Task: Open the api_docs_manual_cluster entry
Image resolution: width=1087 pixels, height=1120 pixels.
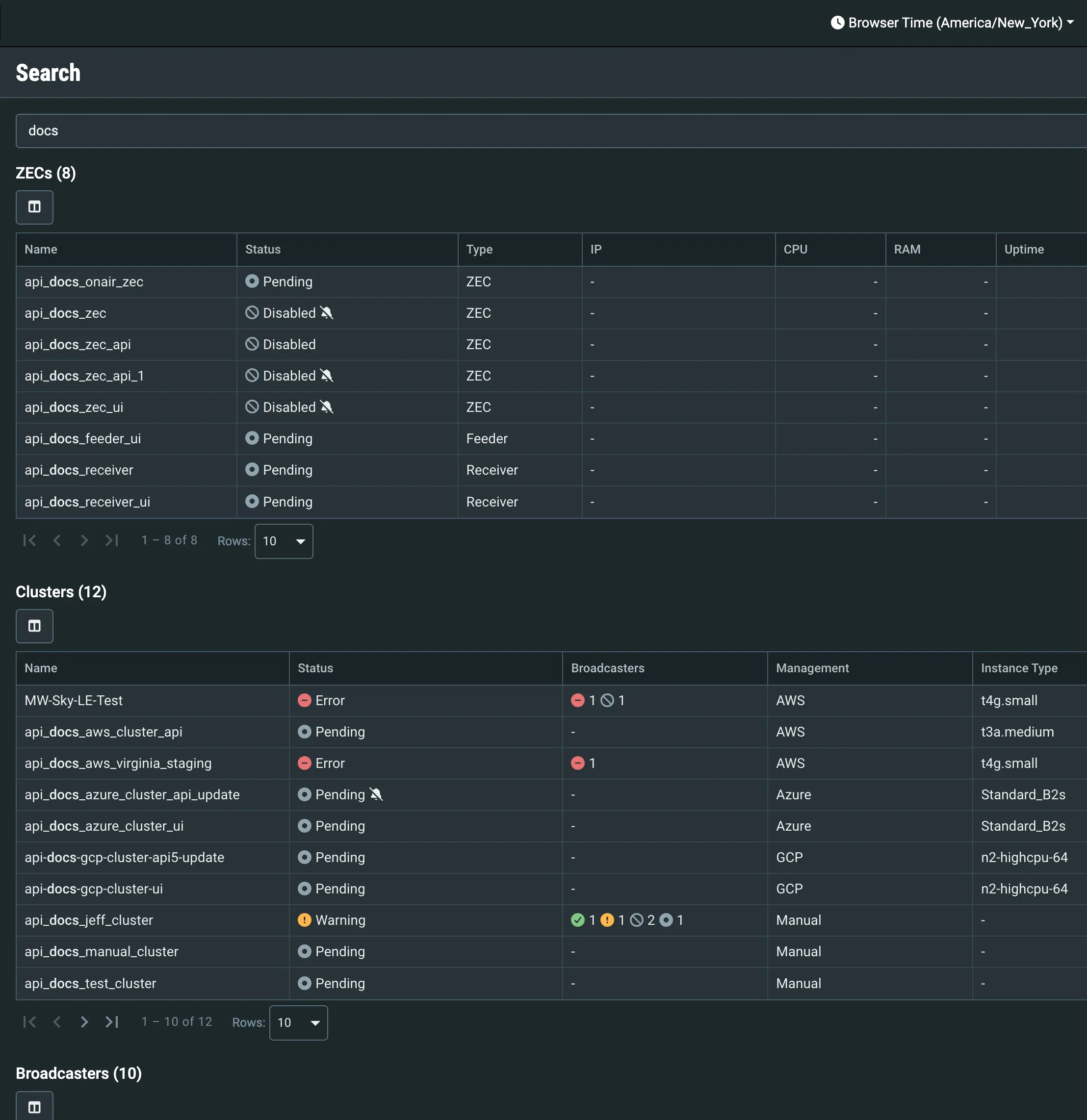Action: pyautogui.click(x=102, y=951)
